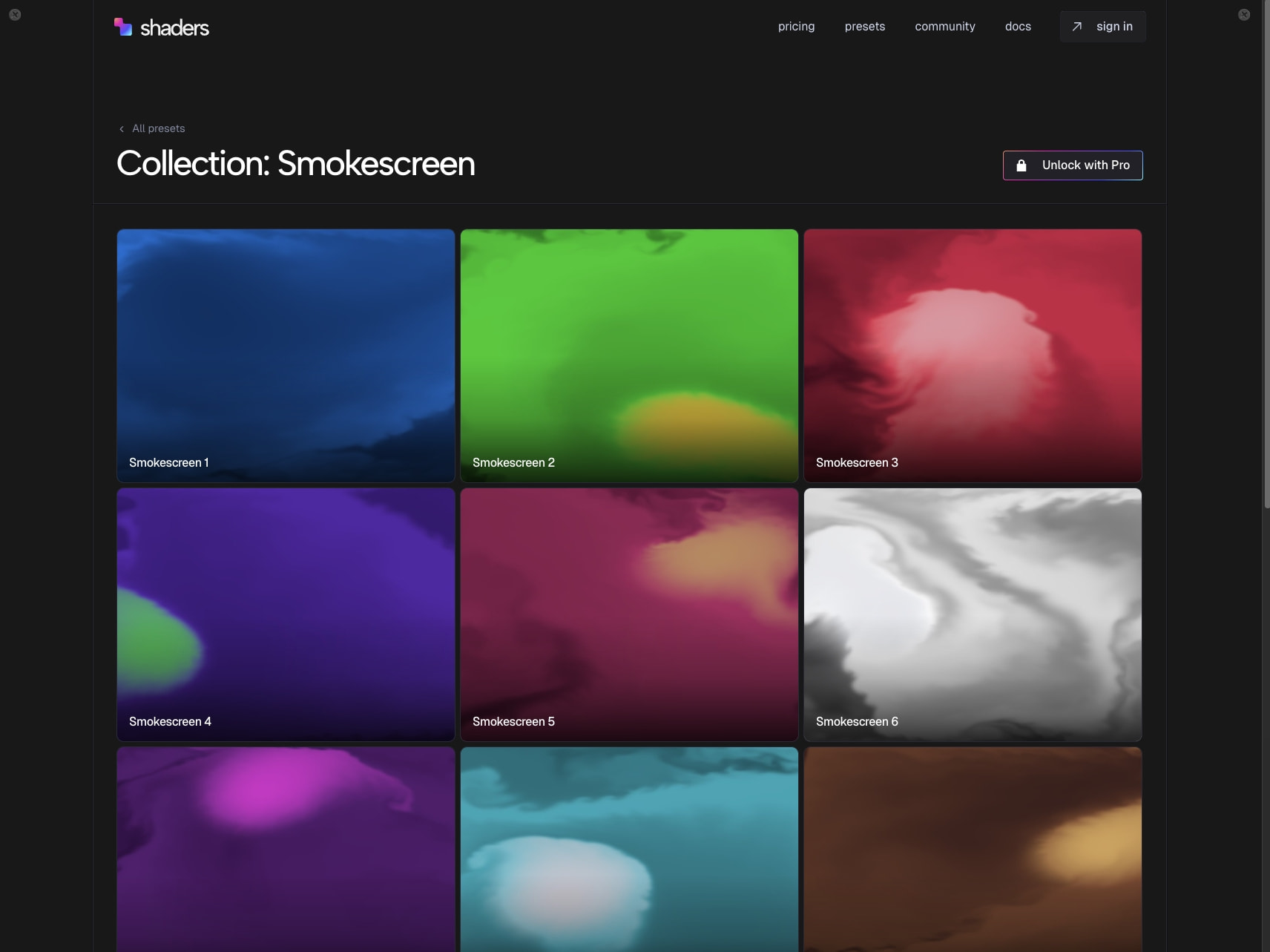1270x952 pixels.
Task: Click the page vertical scrollbar
Action: pyautogui.click(x=1266, y=254)
